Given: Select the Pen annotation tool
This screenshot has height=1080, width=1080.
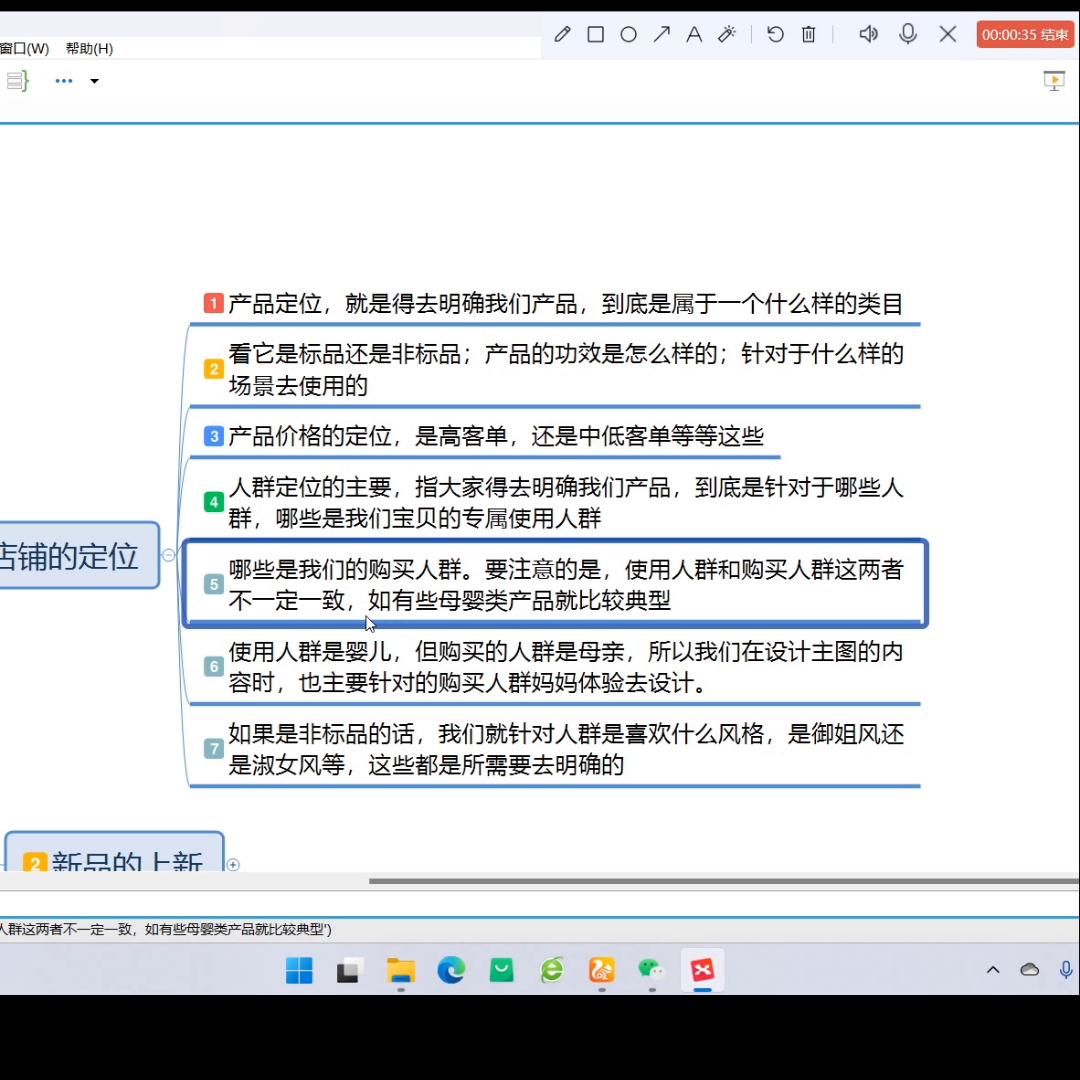Looking at the screenshot, I should [562, 34].
